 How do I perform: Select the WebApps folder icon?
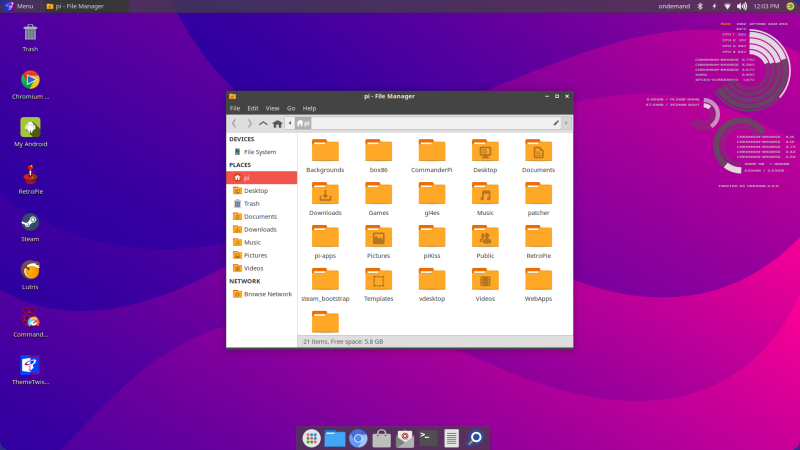[x=538, y=279]
